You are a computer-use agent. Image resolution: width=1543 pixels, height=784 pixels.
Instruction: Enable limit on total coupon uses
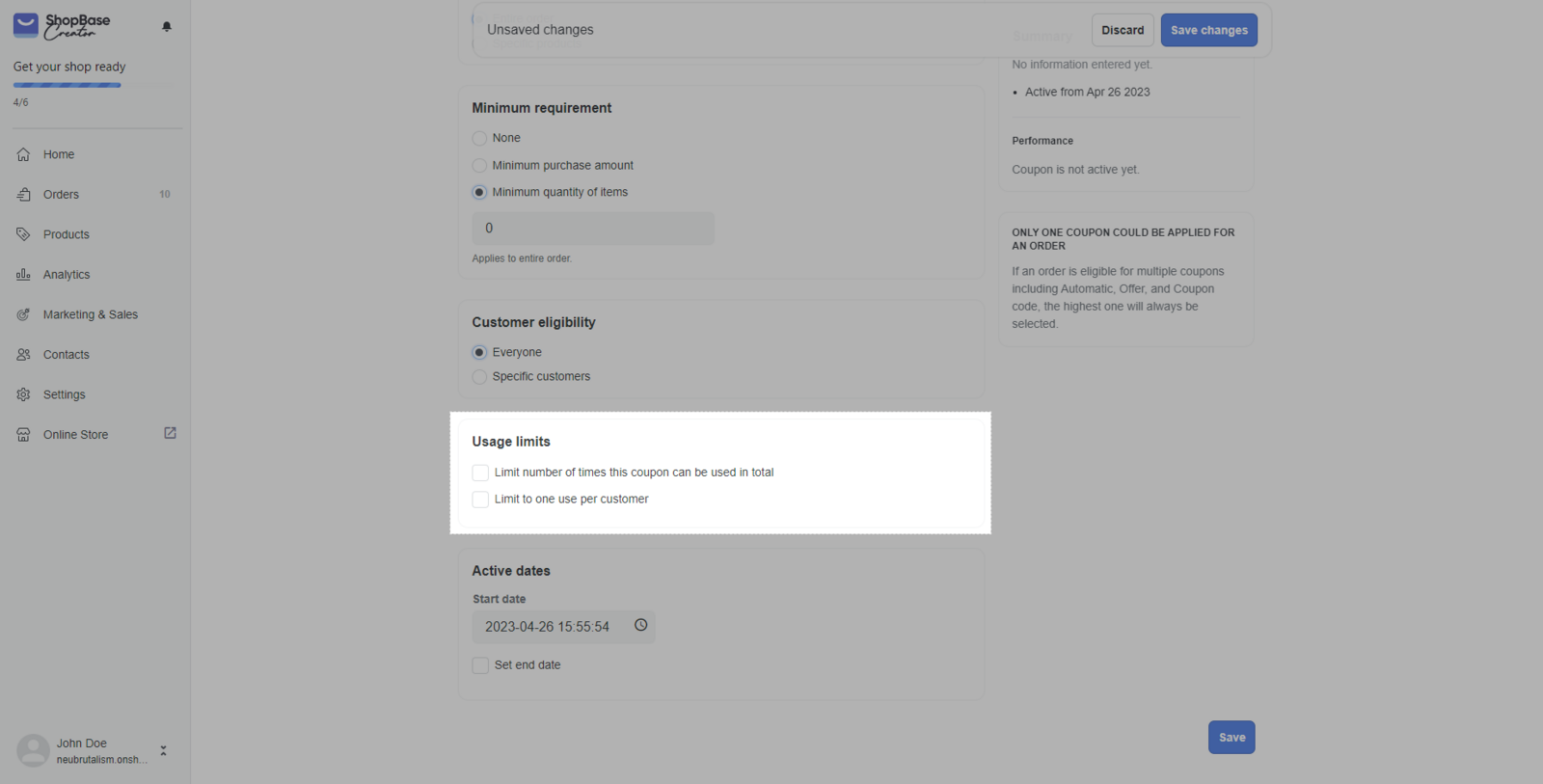coord(480,473)
